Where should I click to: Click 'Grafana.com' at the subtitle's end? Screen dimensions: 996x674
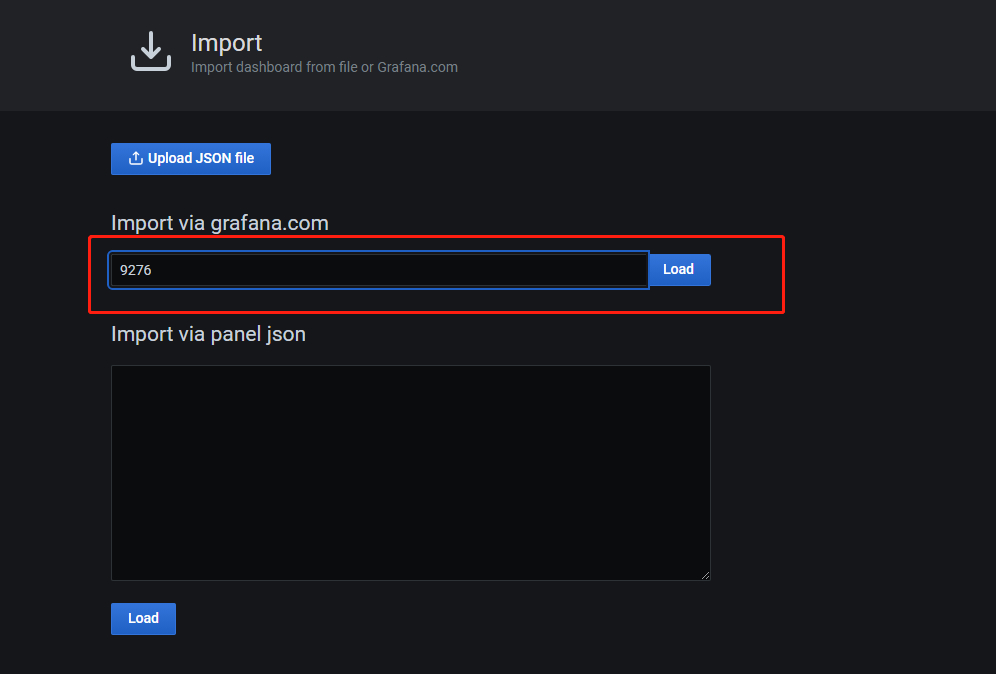tap(417, 67)
